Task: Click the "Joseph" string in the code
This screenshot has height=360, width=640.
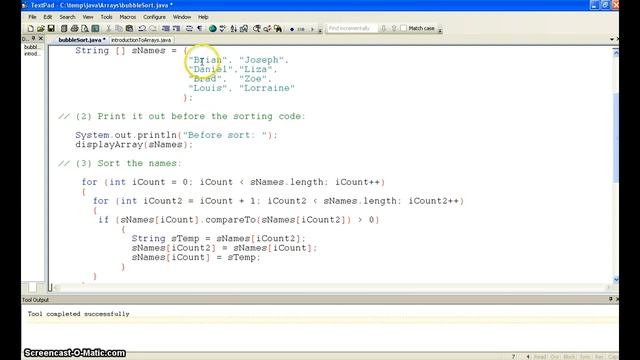Action: pyautogui.click(x=261, y=60)
